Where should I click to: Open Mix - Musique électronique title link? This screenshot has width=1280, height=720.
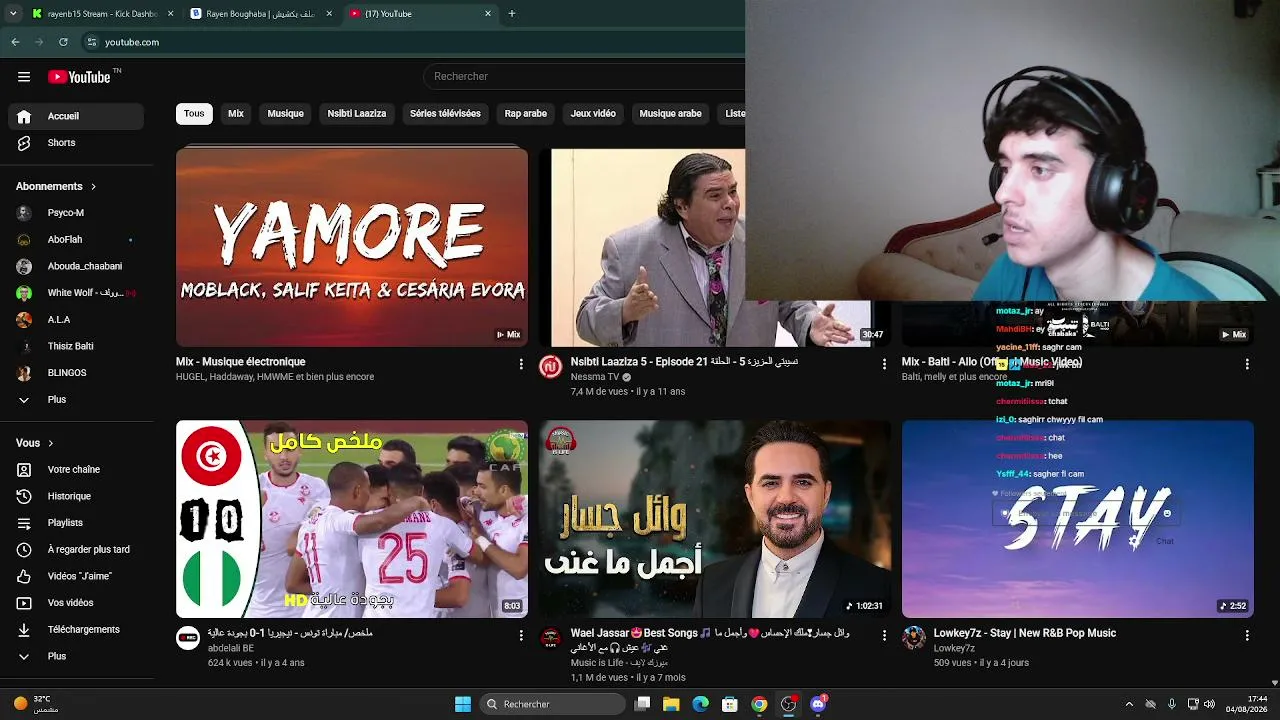pyautogui.click(x=241, y=362)
